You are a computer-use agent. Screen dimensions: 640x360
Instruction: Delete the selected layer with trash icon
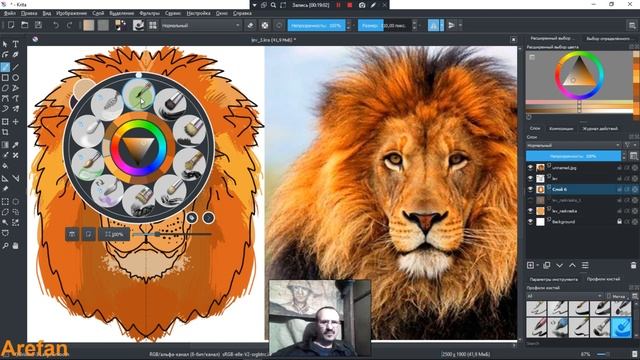click(x=633, y=265)
